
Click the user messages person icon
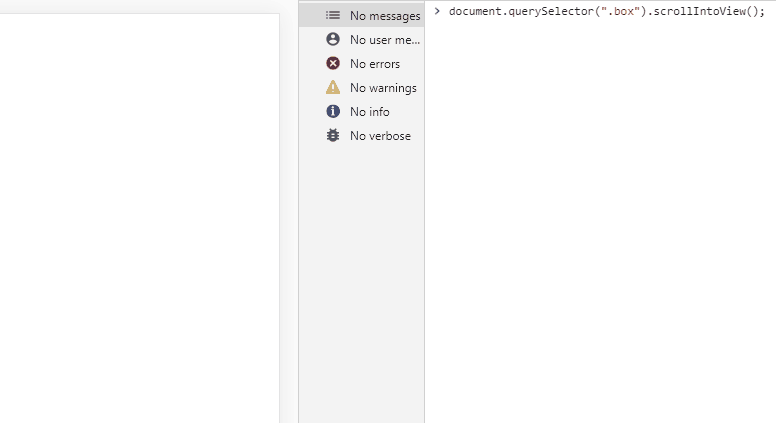coord(333,40)
